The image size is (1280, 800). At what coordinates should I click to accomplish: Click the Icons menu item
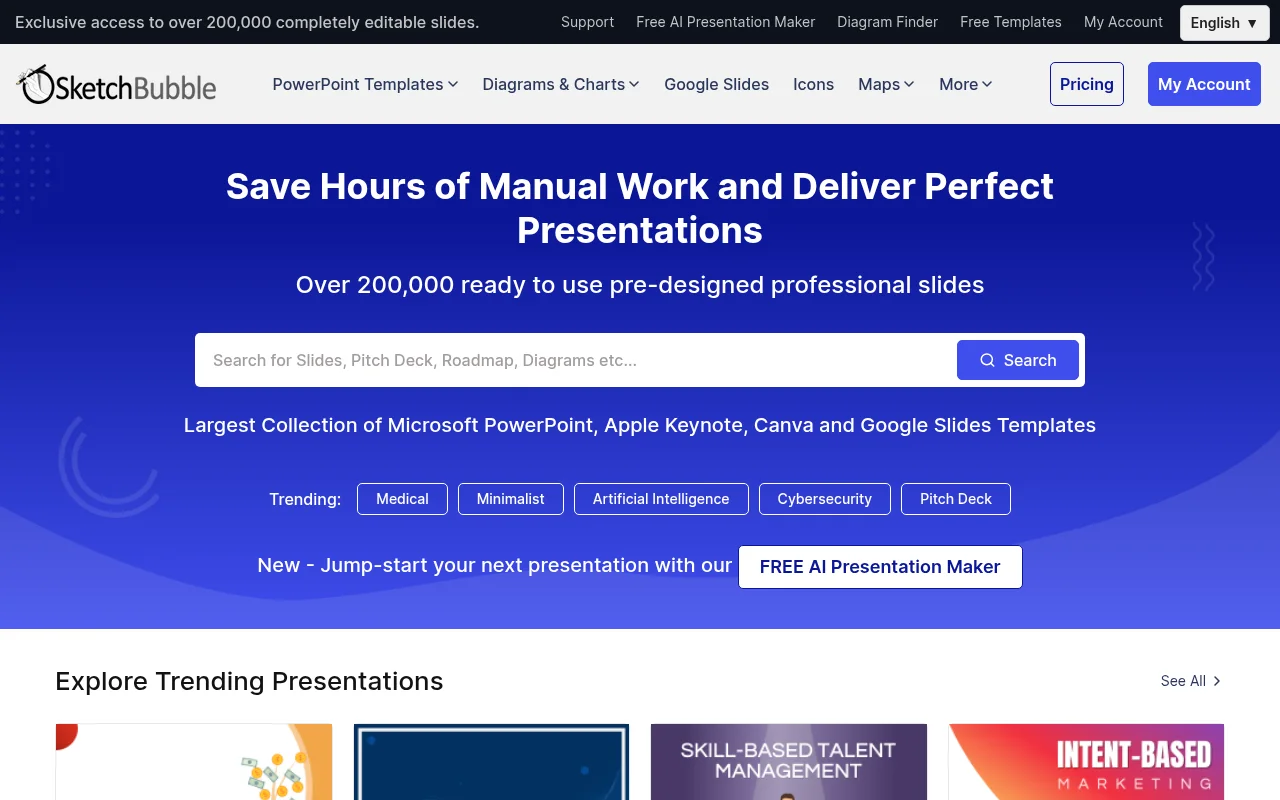(x=813, y=84)
